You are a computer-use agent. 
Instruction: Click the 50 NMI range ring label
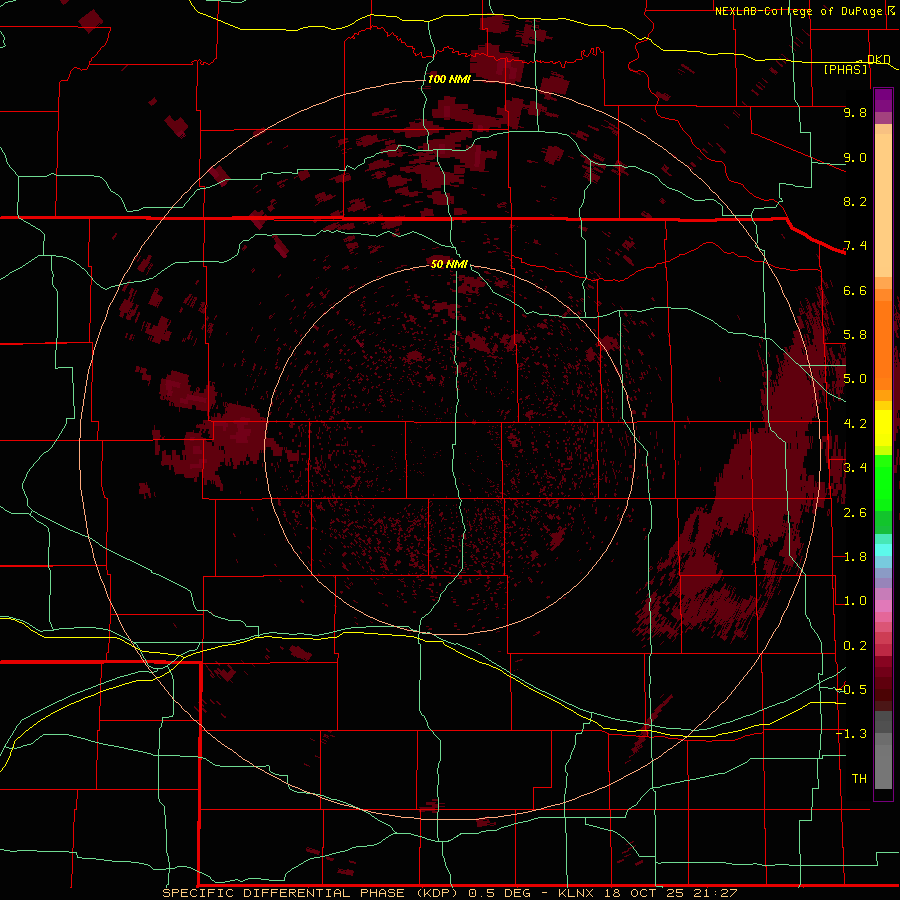tap(449, 264)
